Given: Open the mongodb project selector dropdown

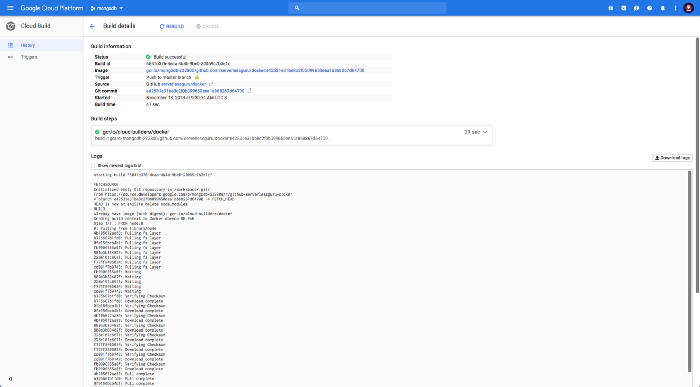Looking at the screenshot, I should point(107,8).
